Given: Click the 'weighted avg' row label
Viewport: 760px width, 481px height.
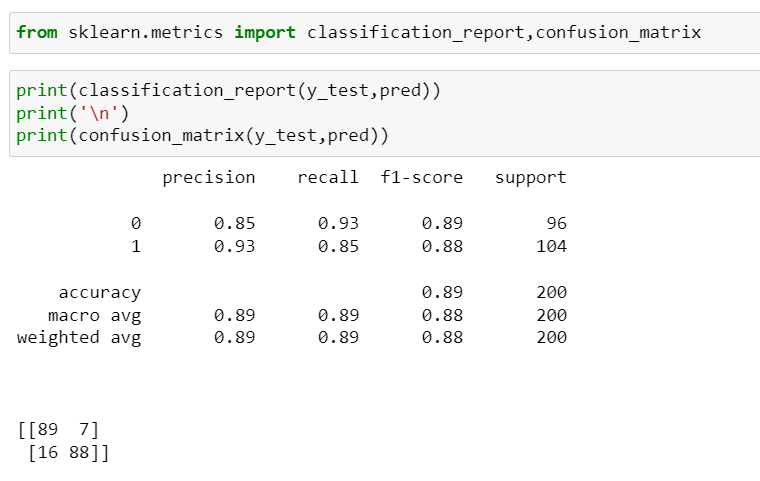Looking at the screenshot, I should [79, 338].
